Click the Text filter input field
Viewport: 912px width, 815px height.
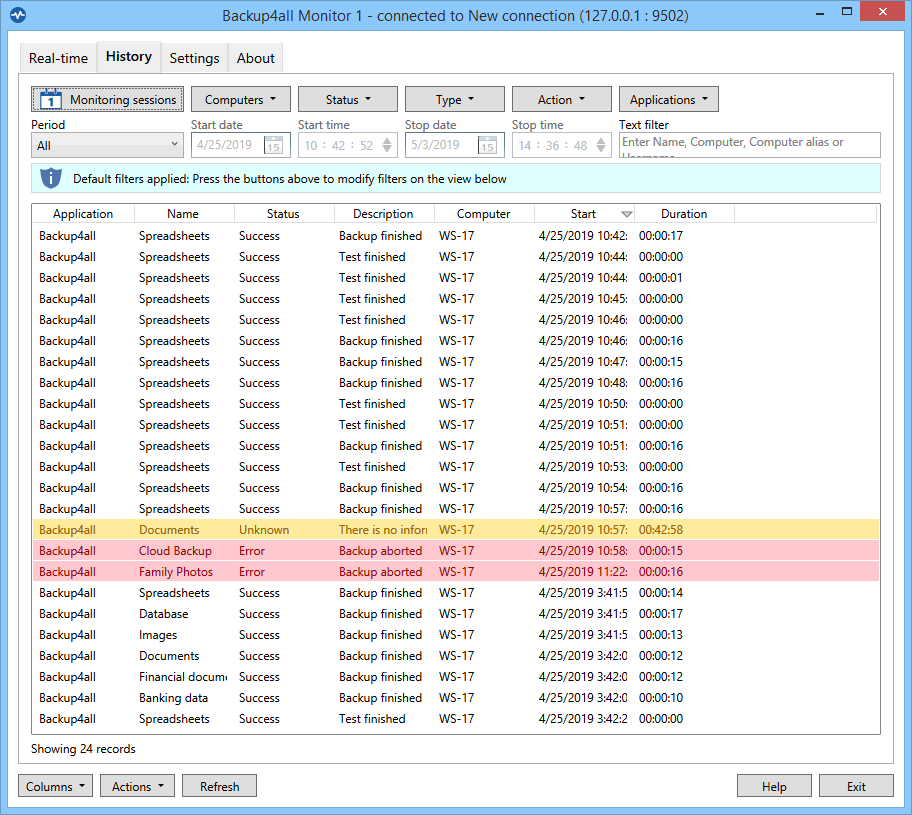750,145
